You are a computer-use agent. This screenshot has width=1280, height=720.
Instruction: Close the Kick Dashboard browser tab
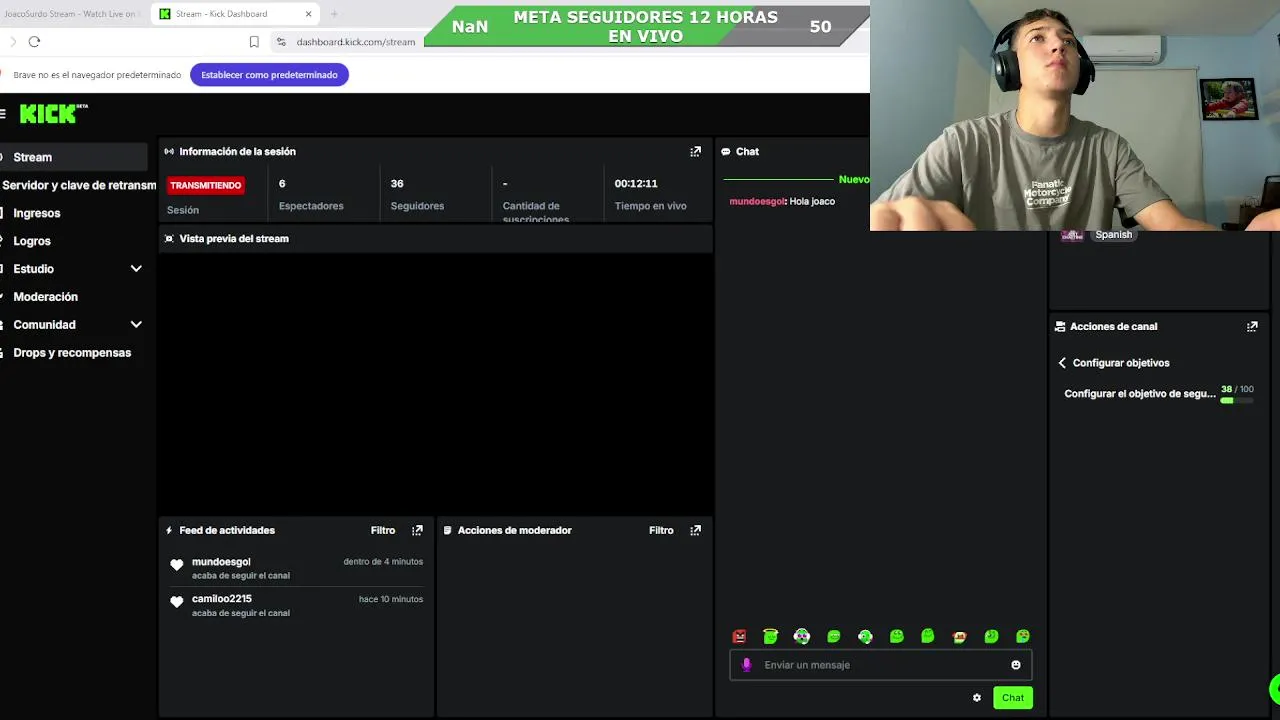pos(309,14)
